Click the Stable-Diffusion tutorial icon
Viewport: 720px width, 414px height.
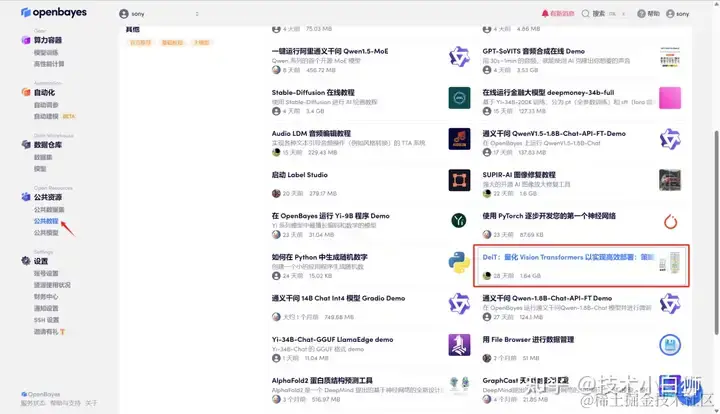click(459, 98)
